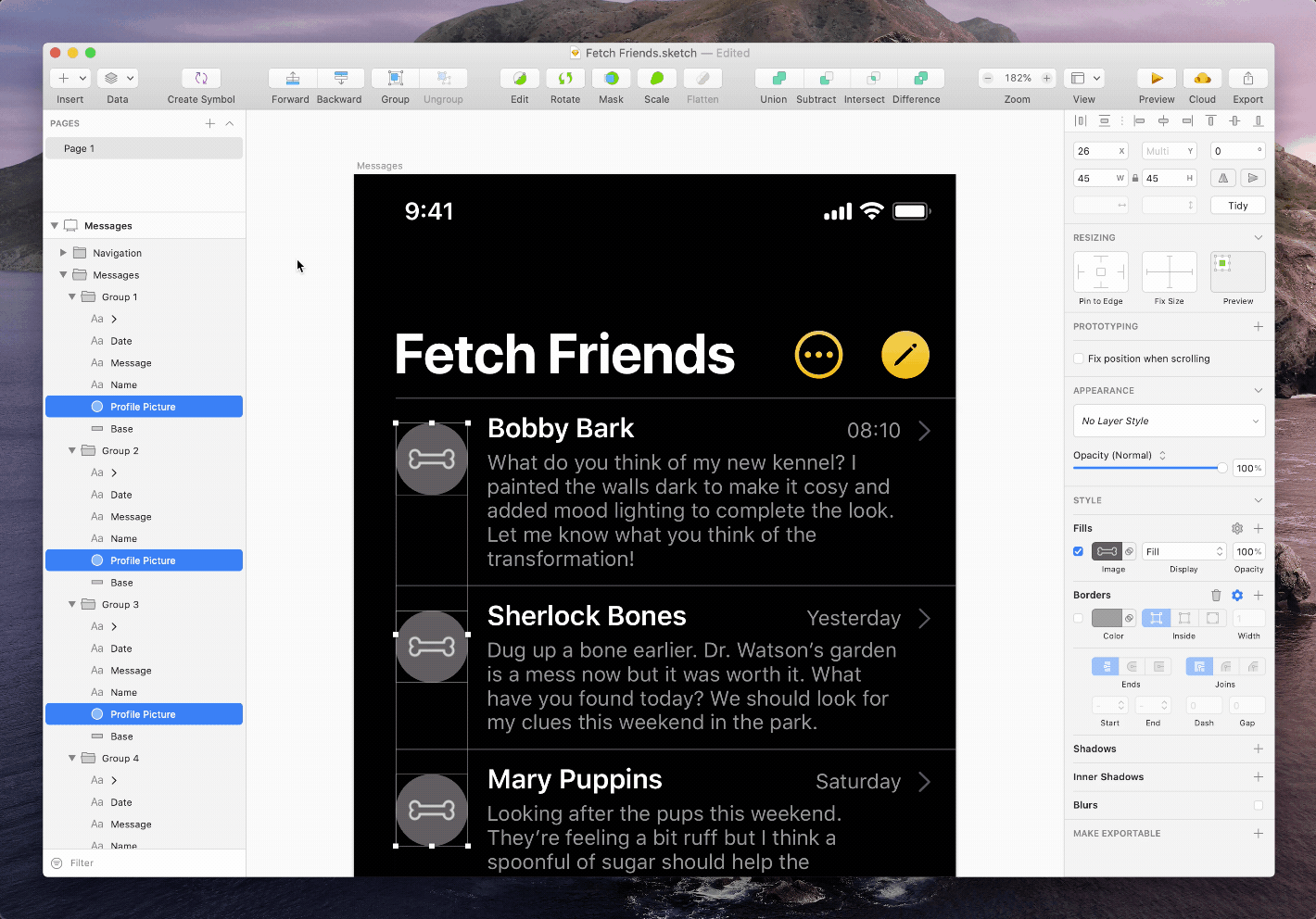The image size is (1316, 919).
Task: Apply the Difference boolean operation
Action: [x=920, y=79]
